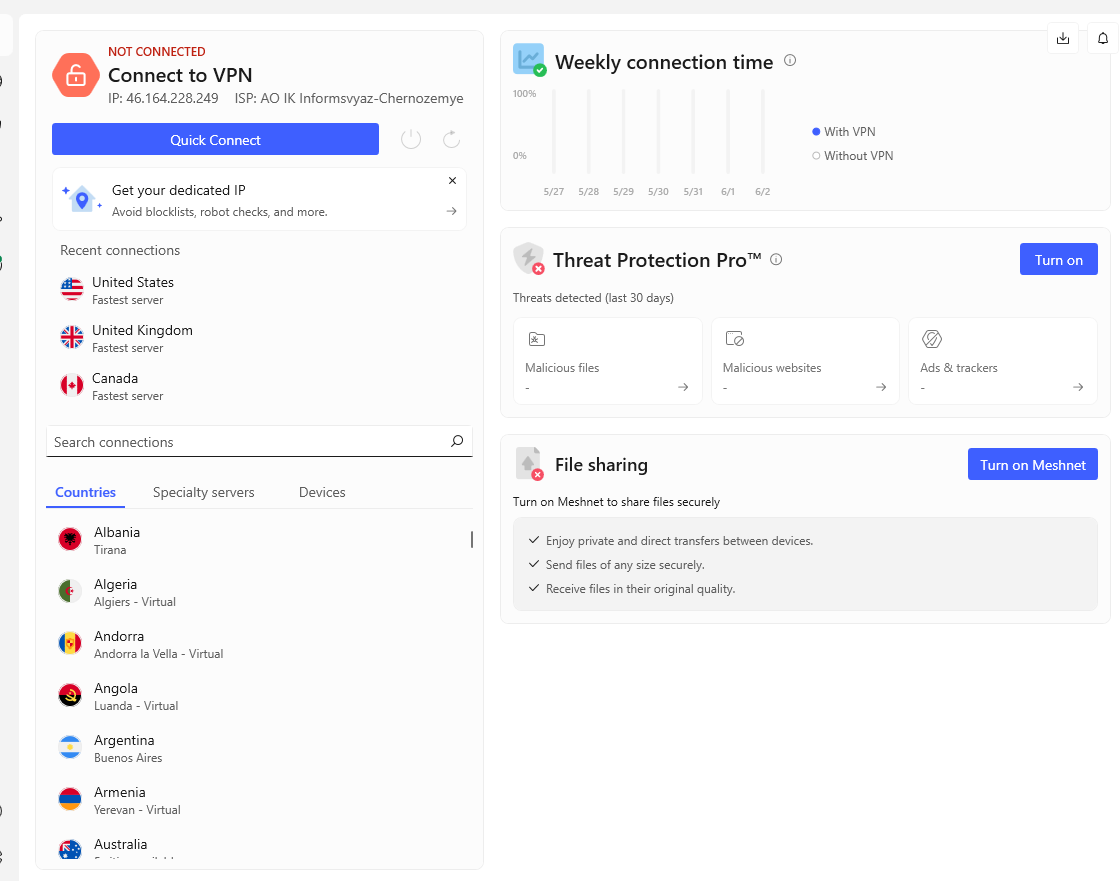The width and height of the screenshot is (1120, 881).
Task: Click the Search connections field
Action: pos(259,442)
